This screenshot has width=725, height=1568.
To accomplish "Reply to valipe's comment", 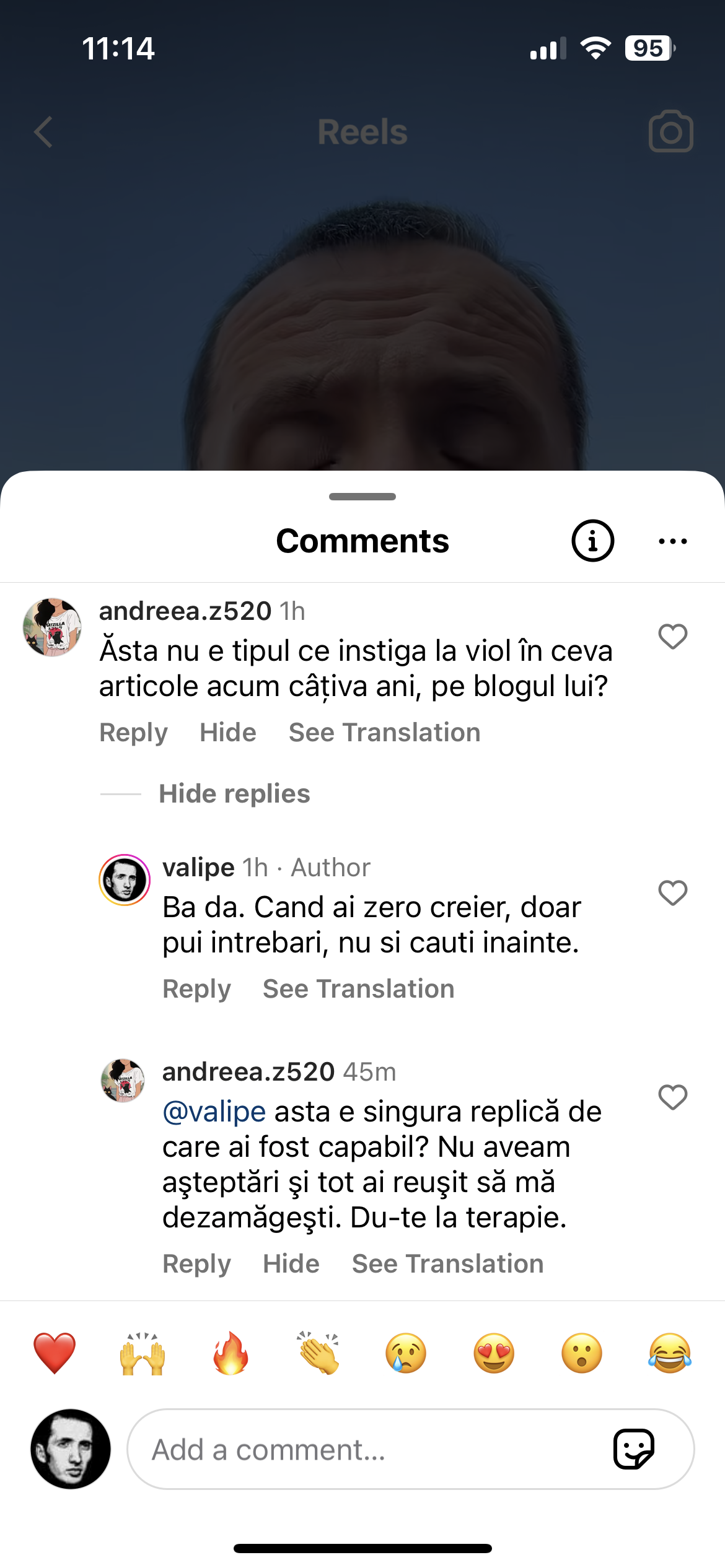I will [x=196, y=989].
